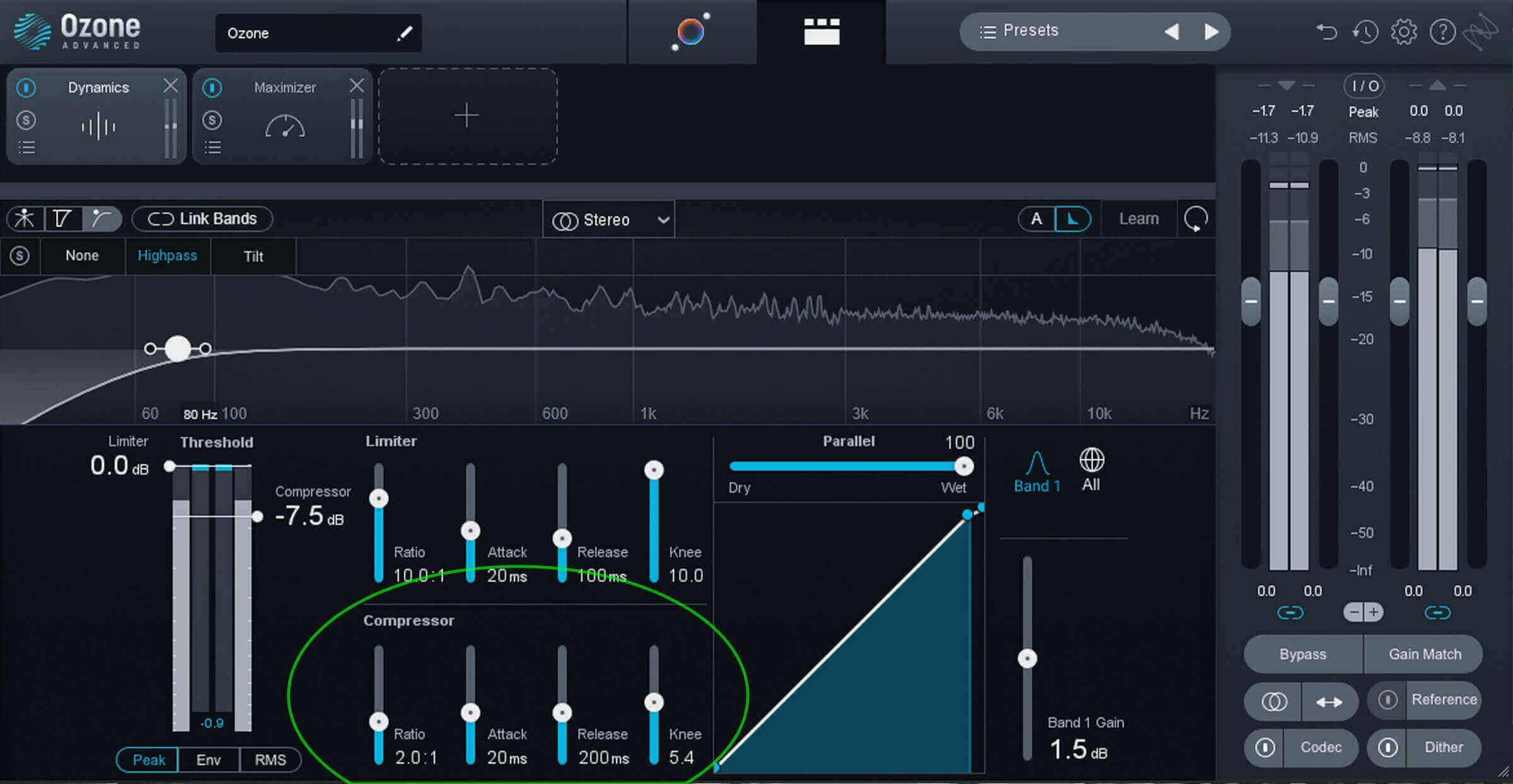Solo the detection filter S button

click(x=20, y=256)
